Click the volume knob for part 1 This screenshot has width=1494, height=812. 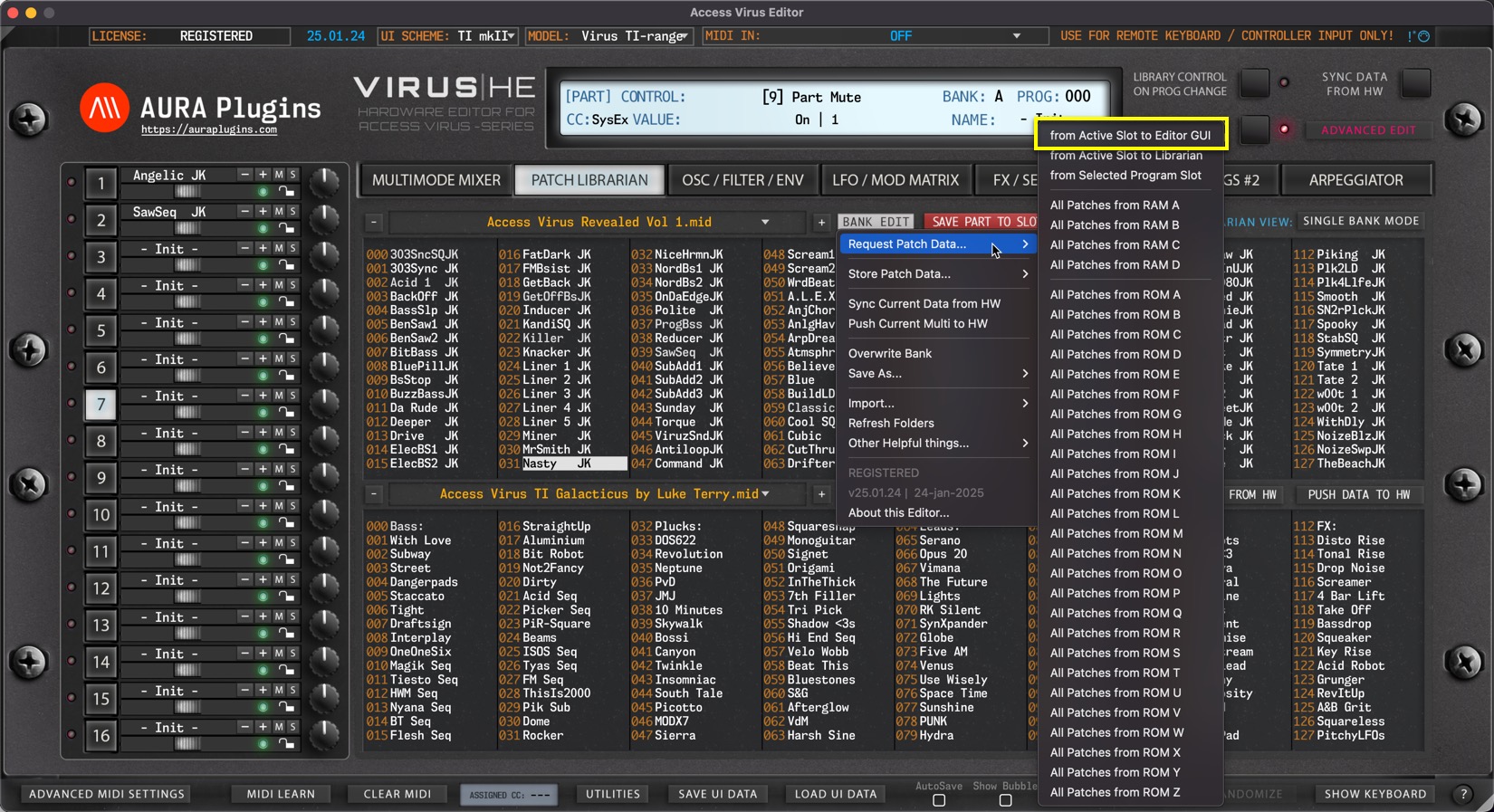click(x=324, y=182)
